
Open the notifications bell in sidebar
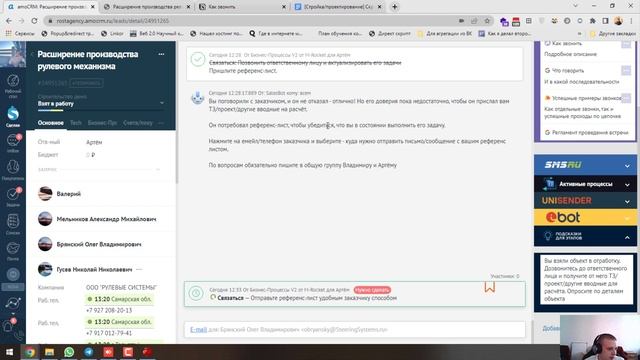9,326
